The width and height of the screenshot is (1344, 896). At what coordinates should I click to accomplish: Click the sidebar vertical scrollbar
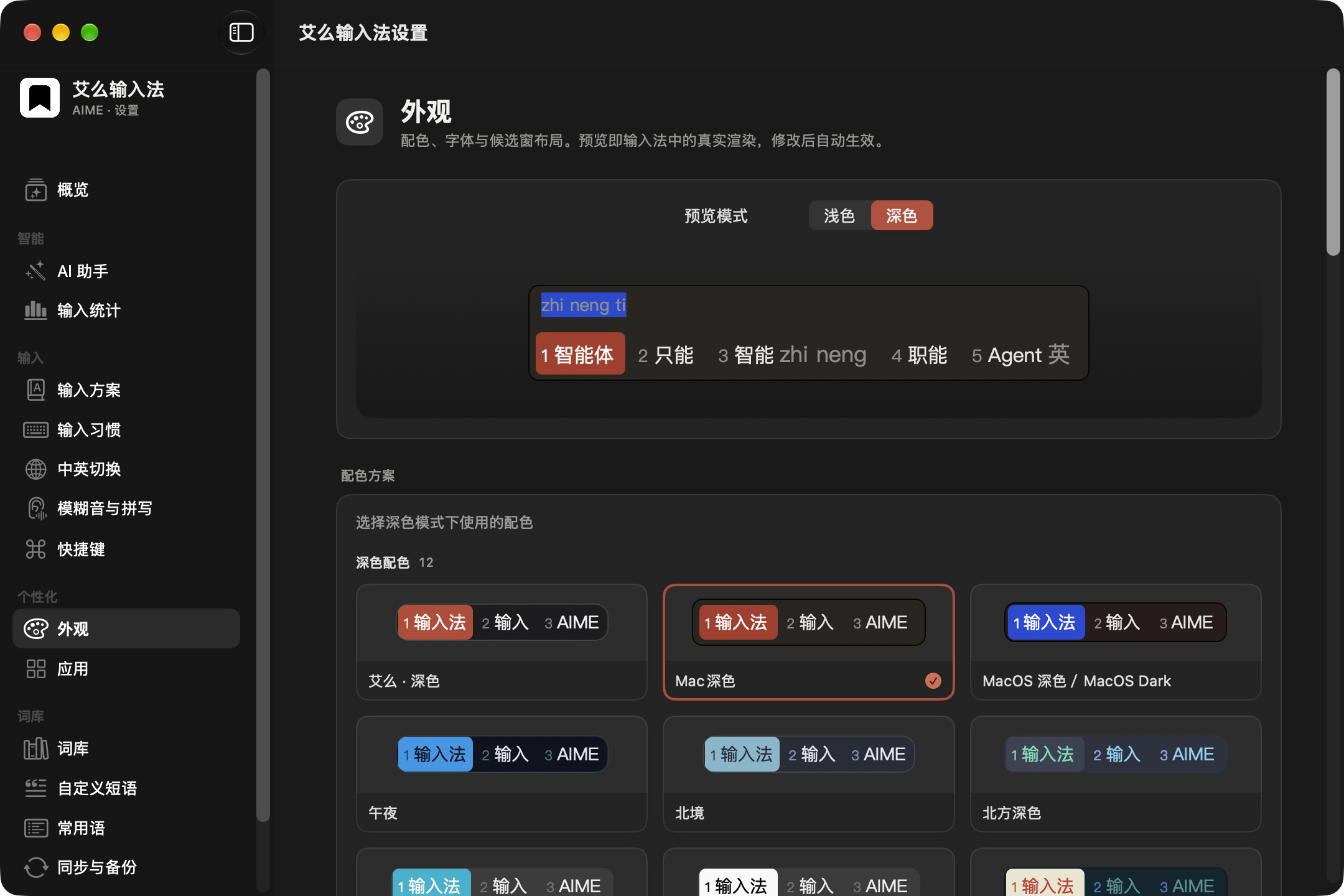pyautogui.click(x=263, y=445)
